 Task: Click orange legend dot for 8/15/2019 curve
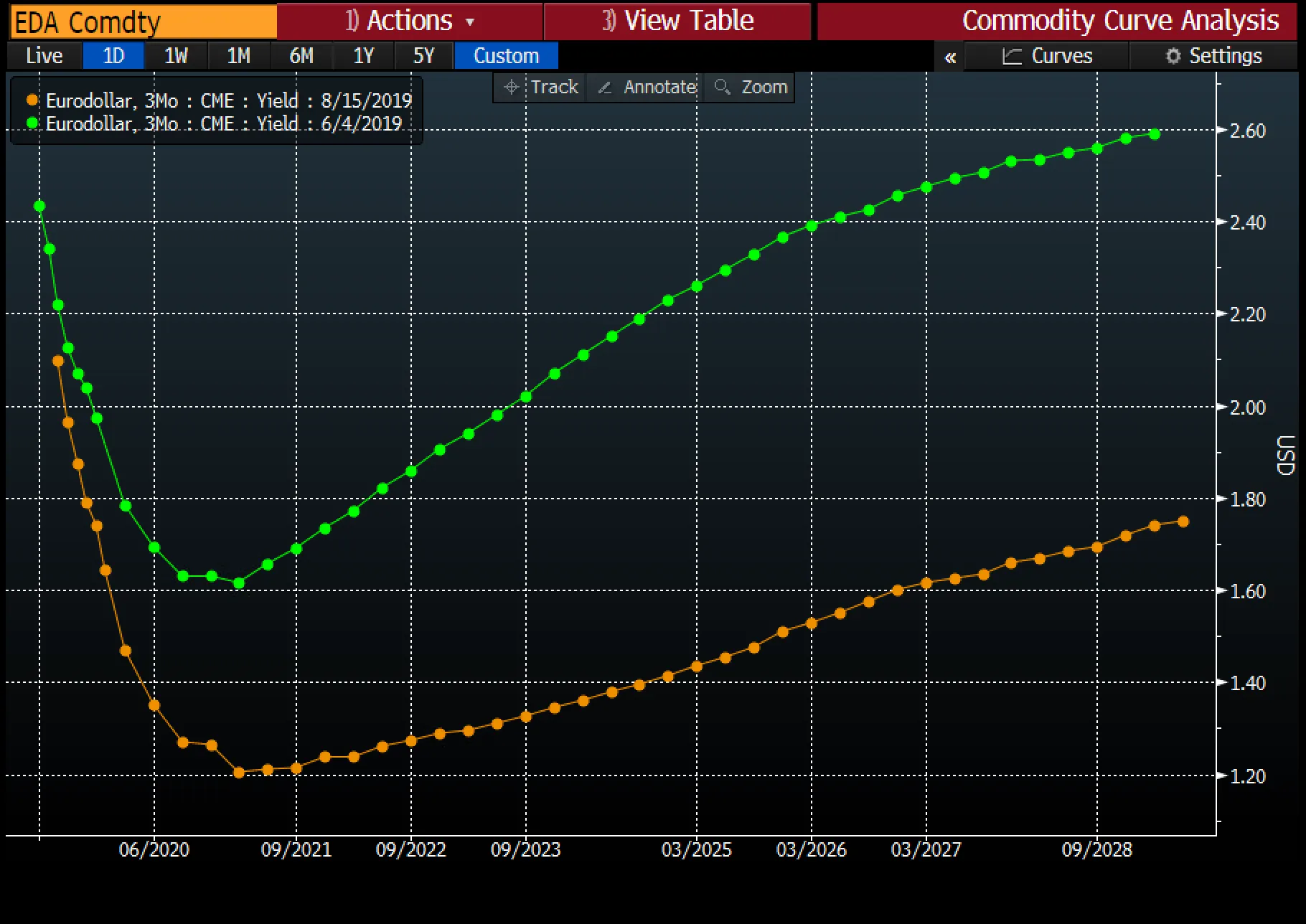[x=32, y=100]
